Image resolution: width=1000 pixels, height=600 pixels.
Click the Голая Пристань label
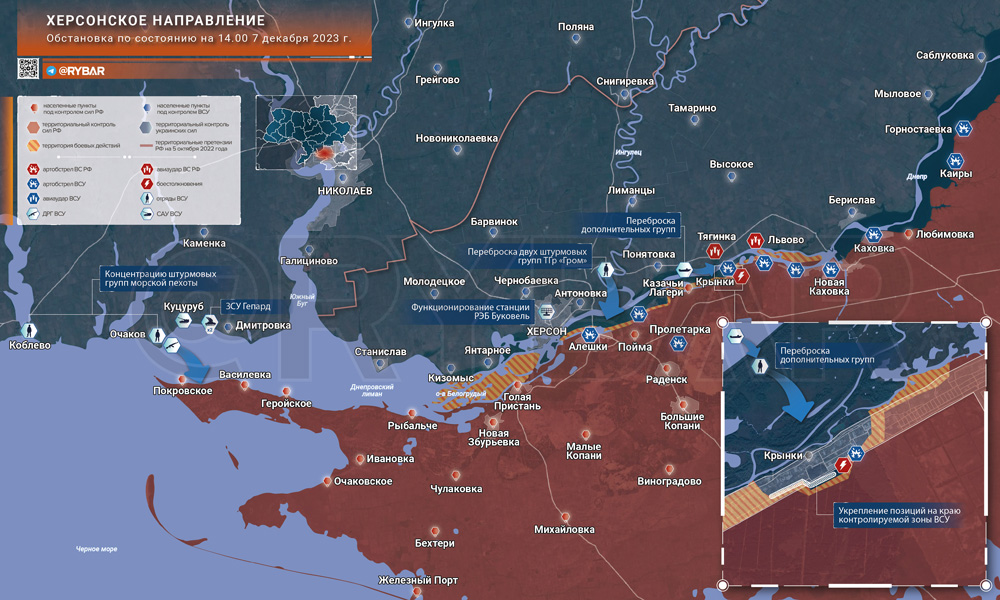click(517, 401)
